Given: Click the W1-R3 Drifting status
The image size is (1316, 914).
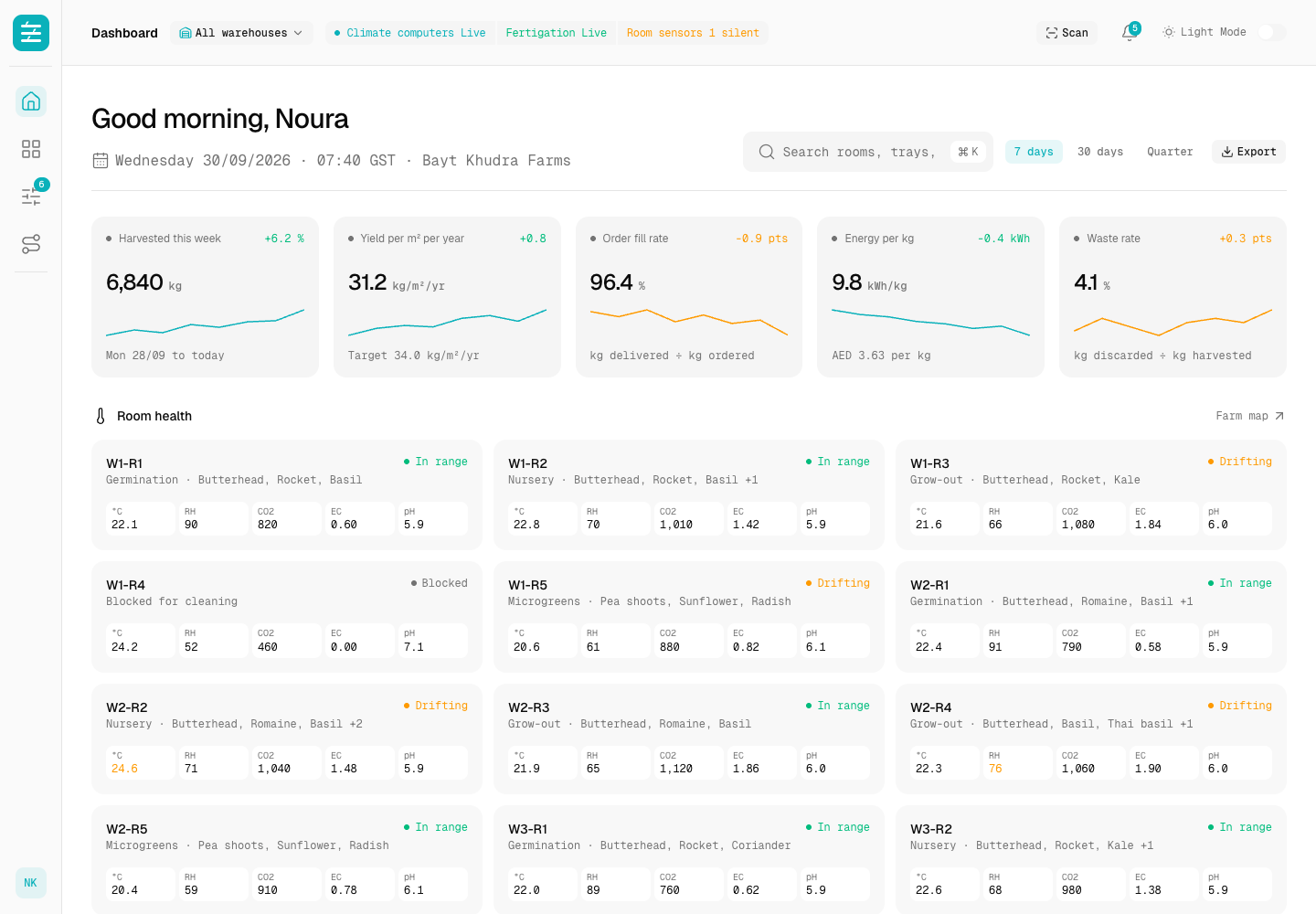Looking at the screenshot, I should click(1240, 462).
